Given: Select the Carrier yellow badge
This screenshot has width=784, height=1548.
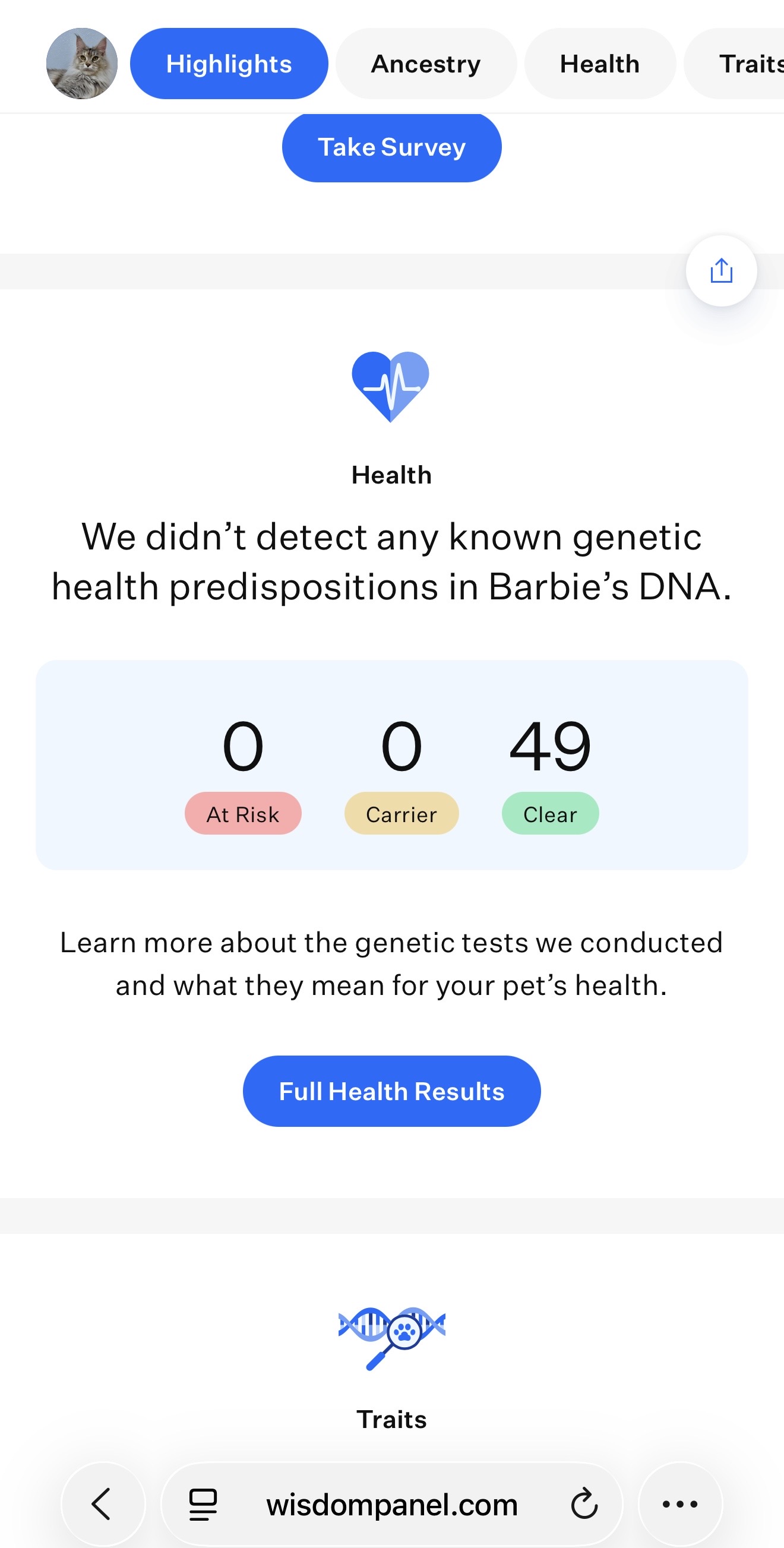Looking at the screenshot, I should coord(402,814).
